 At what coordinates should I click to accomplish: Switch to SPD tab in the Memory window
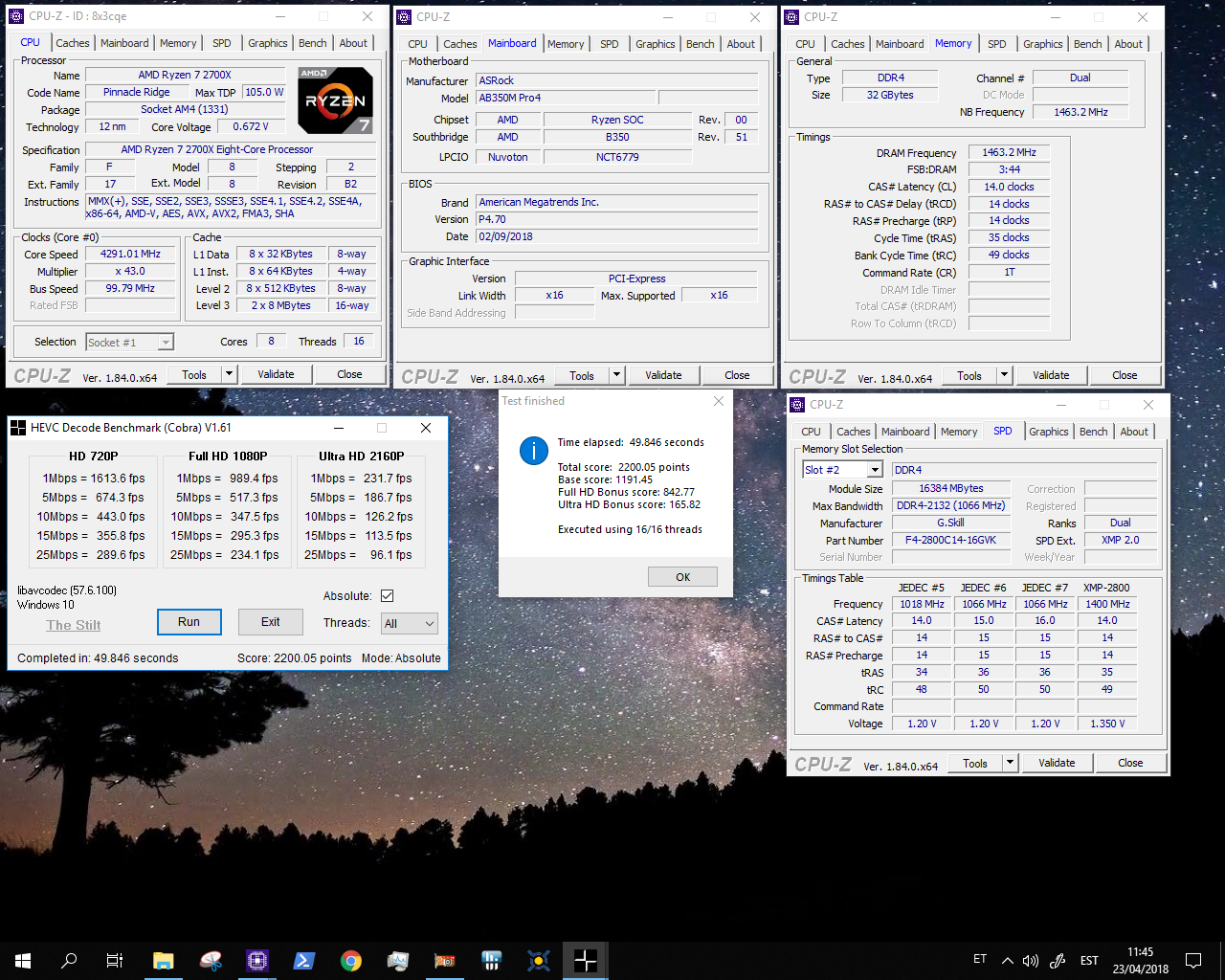tap(997, 44)
